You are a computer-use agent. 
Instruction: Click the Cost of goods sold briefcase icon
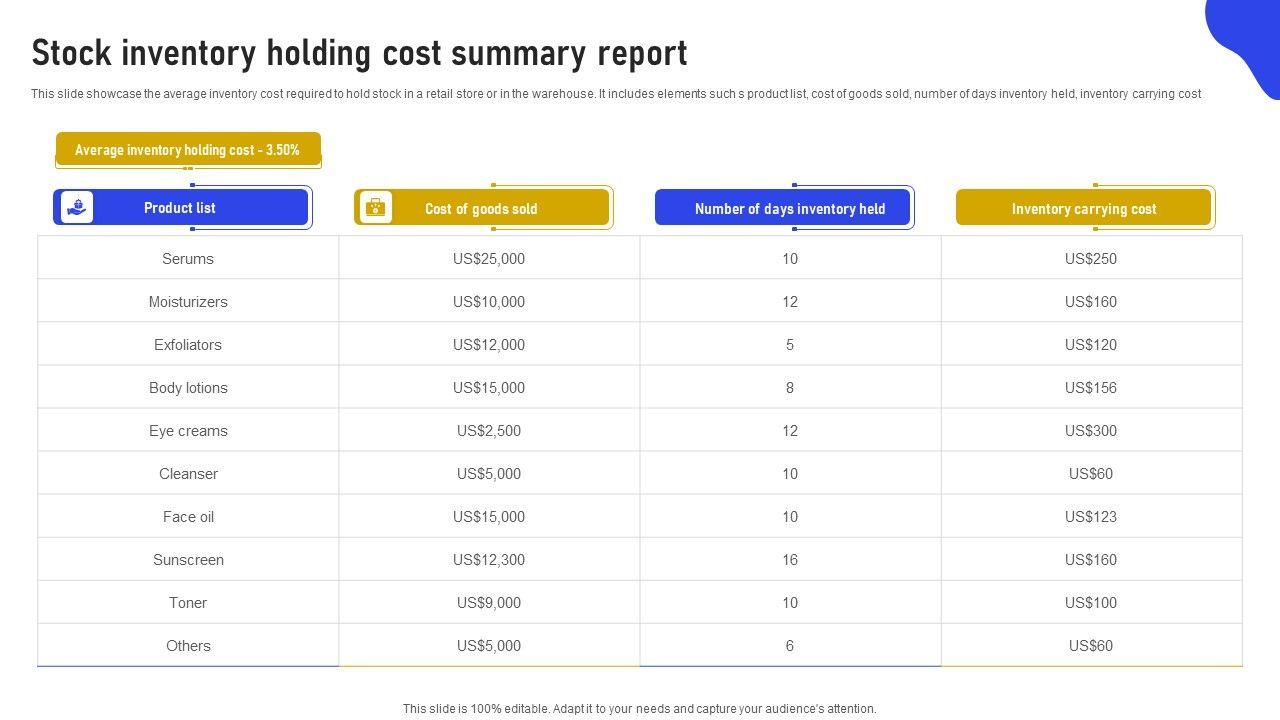375,207
